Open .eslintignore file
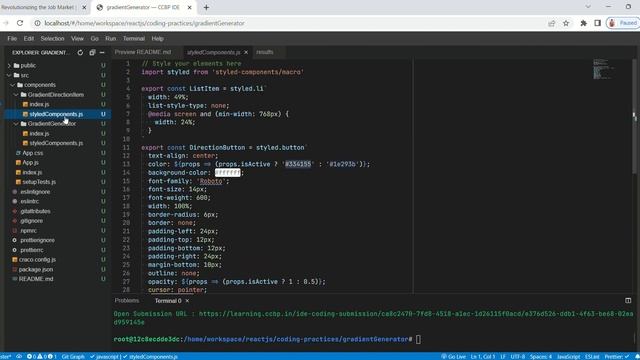Screen dimensions: 640x360 tap(35, 192)
